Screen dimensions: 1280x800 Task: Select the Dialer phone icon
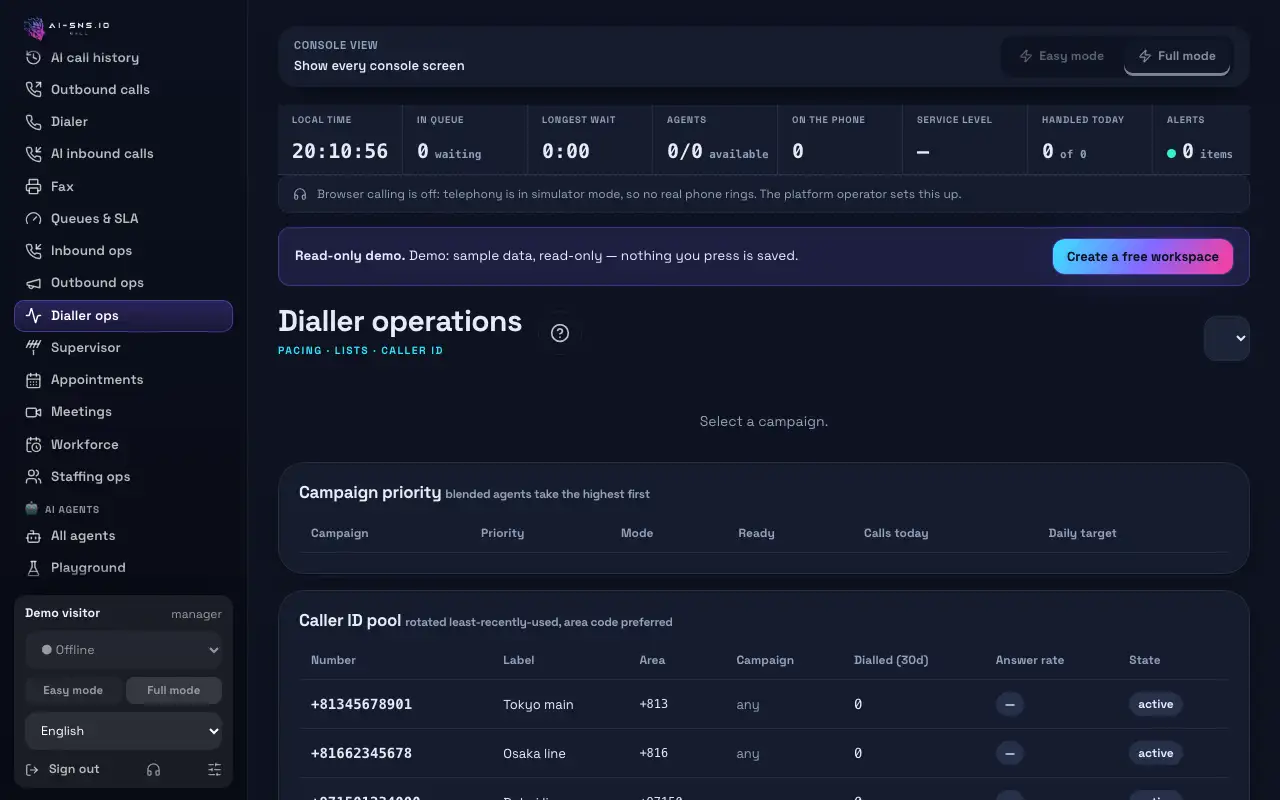pyautogui.click(x=33, y=122)
